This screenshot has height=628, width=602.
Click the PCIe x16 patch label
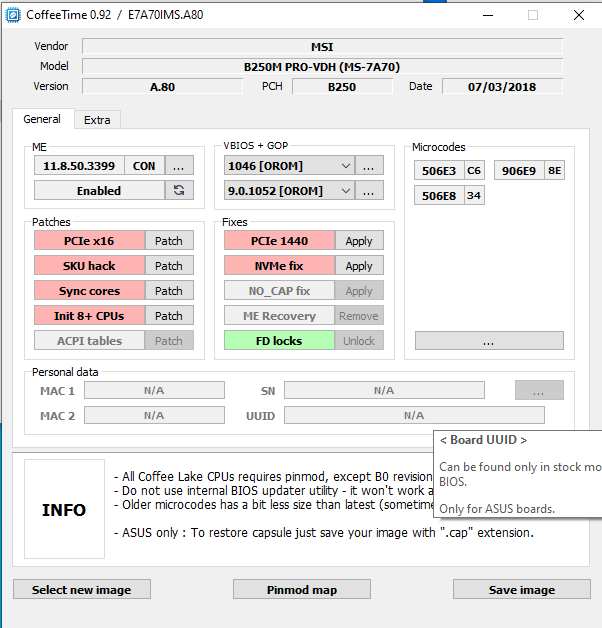(89, 241)
